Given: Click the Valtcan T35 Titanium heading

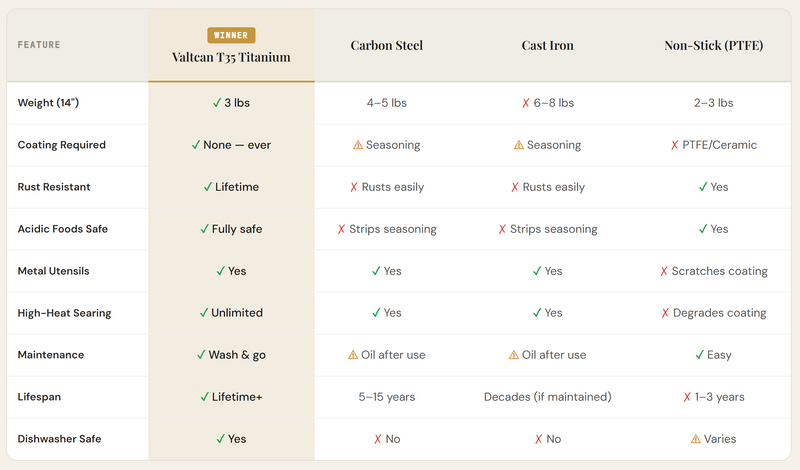Looking at the screenshot, I should 231,57.
